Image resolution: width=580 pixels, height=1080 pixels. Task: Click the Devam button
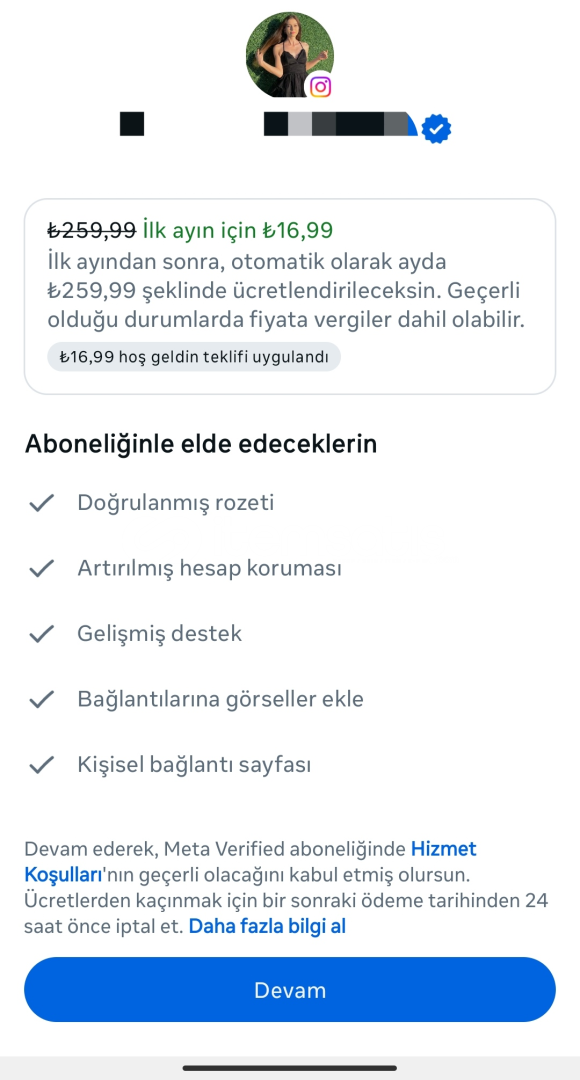point(290,990)
